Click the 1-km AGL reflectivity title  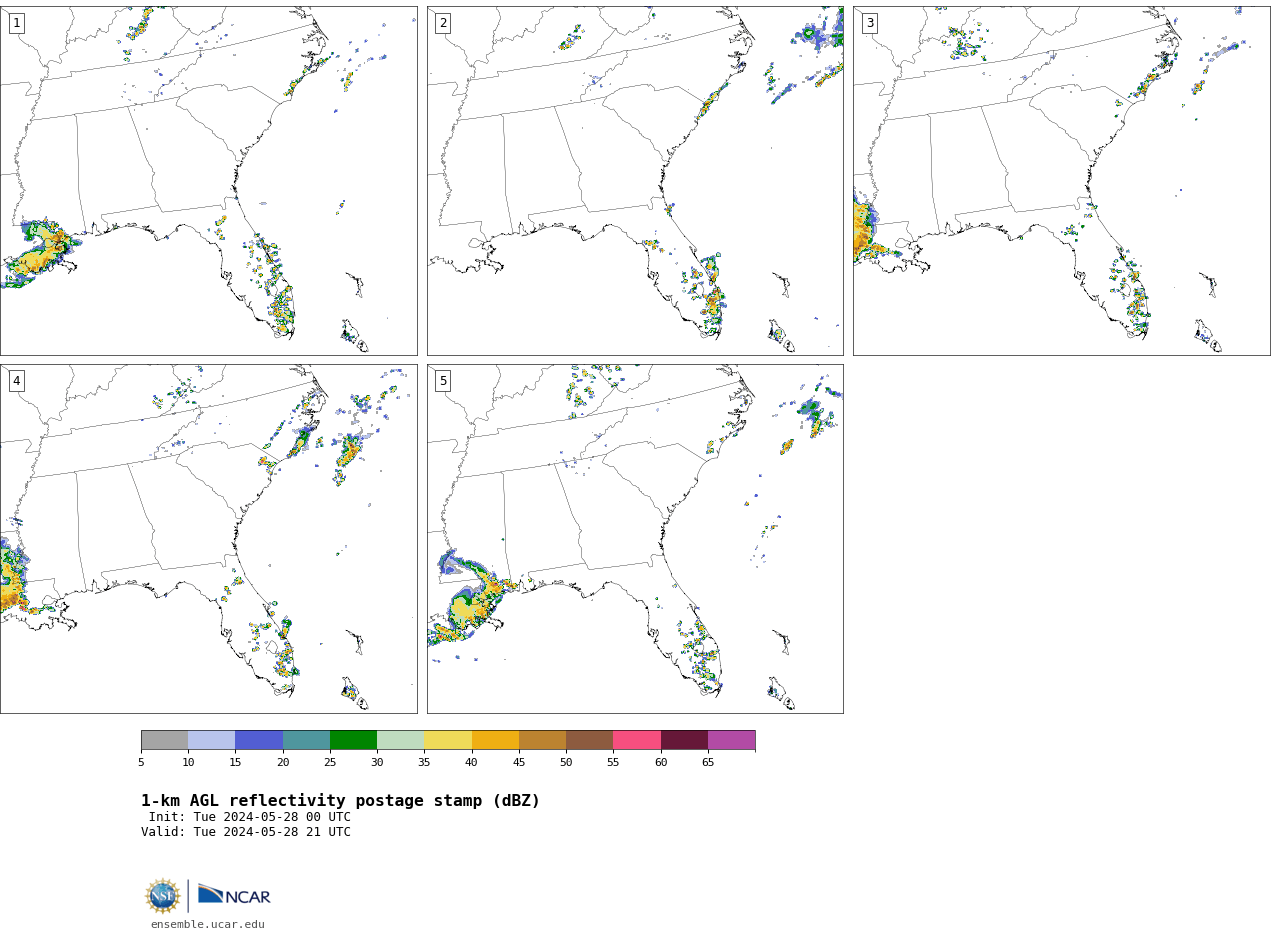click(340, 801)
